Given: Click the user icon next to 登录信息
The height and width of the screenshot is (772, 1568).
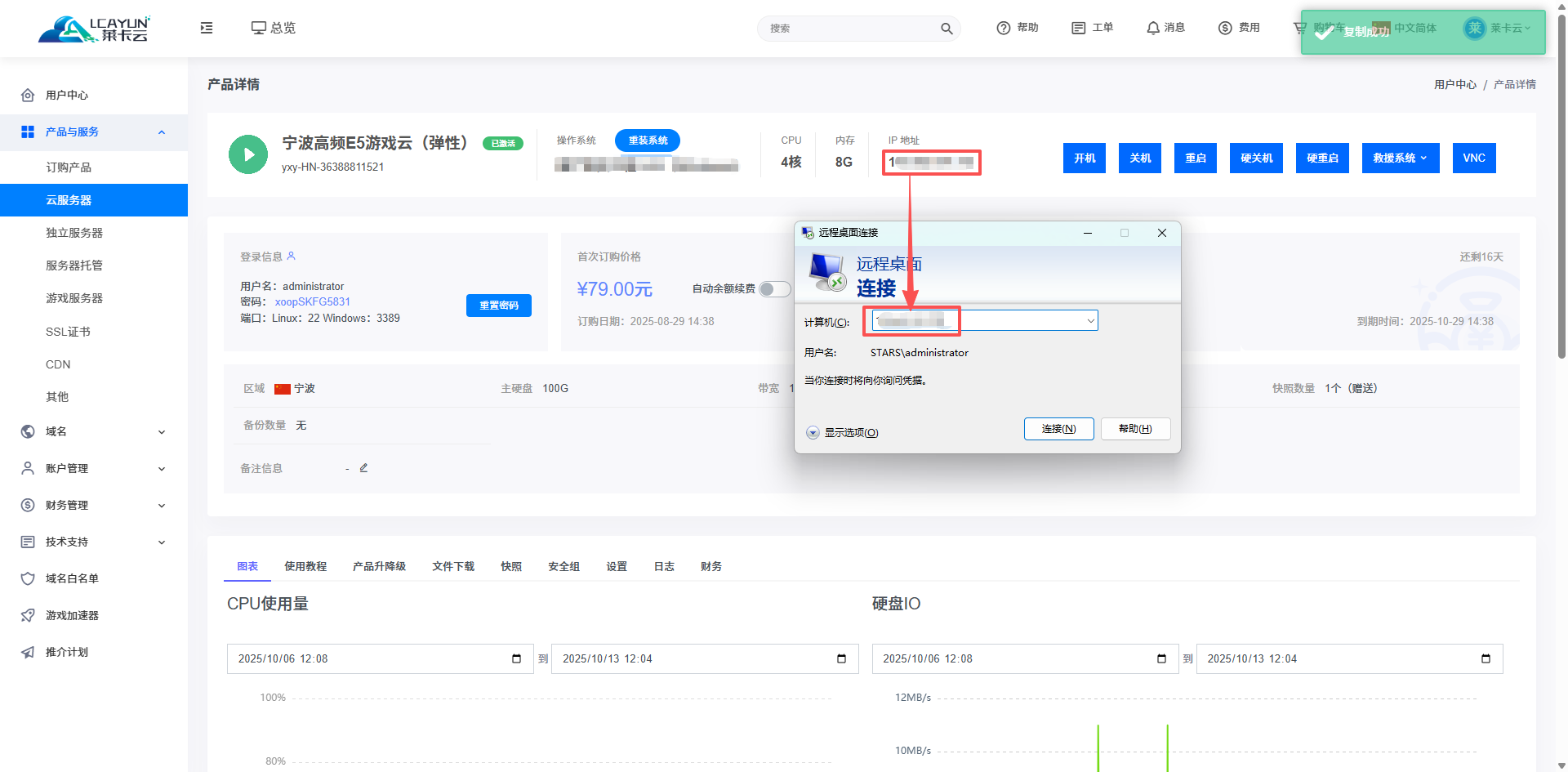Looking at the screenshot, I should click(x=292, y=257).
